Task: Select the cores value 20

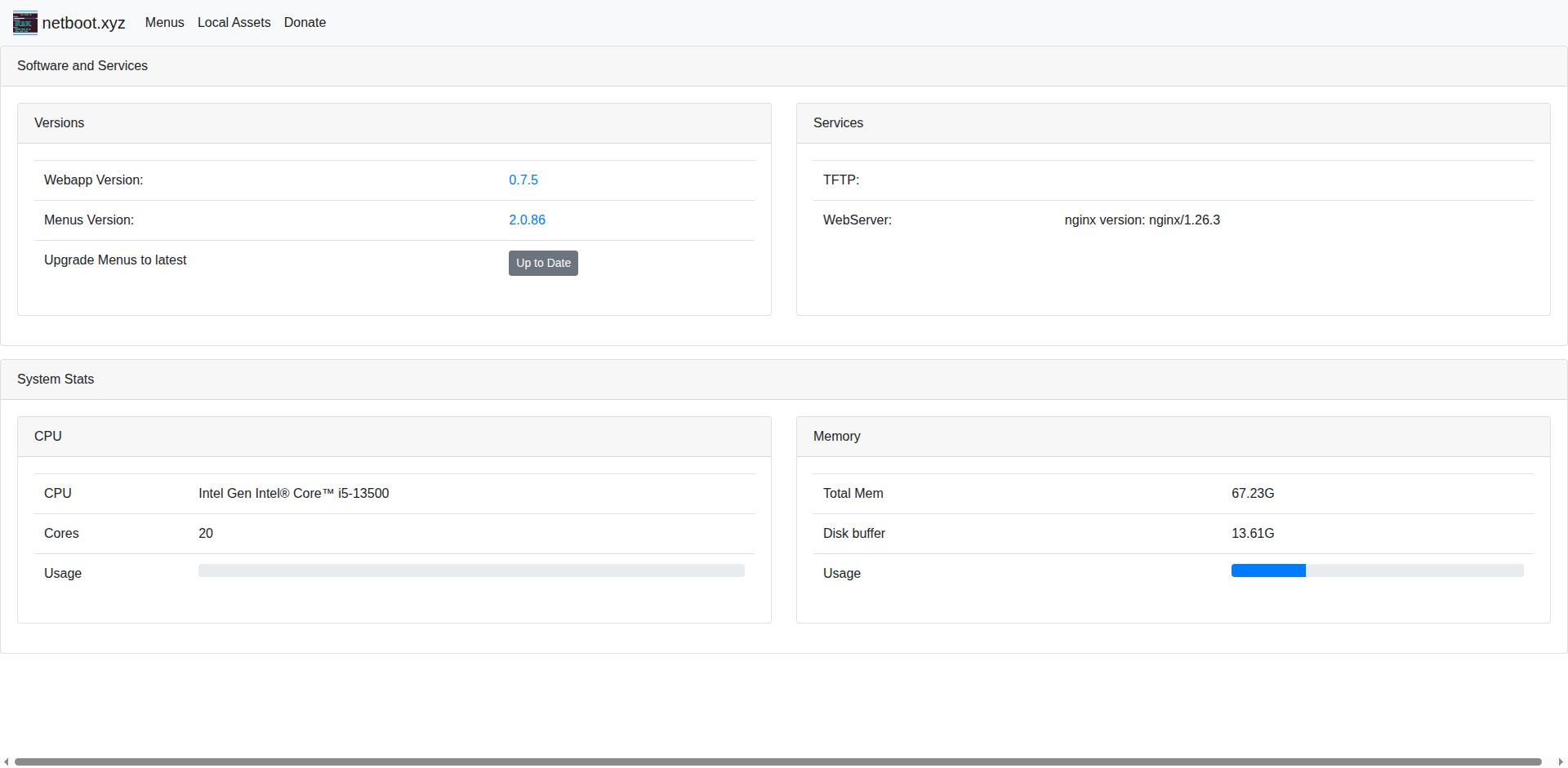Action: (x=206, y=534)
